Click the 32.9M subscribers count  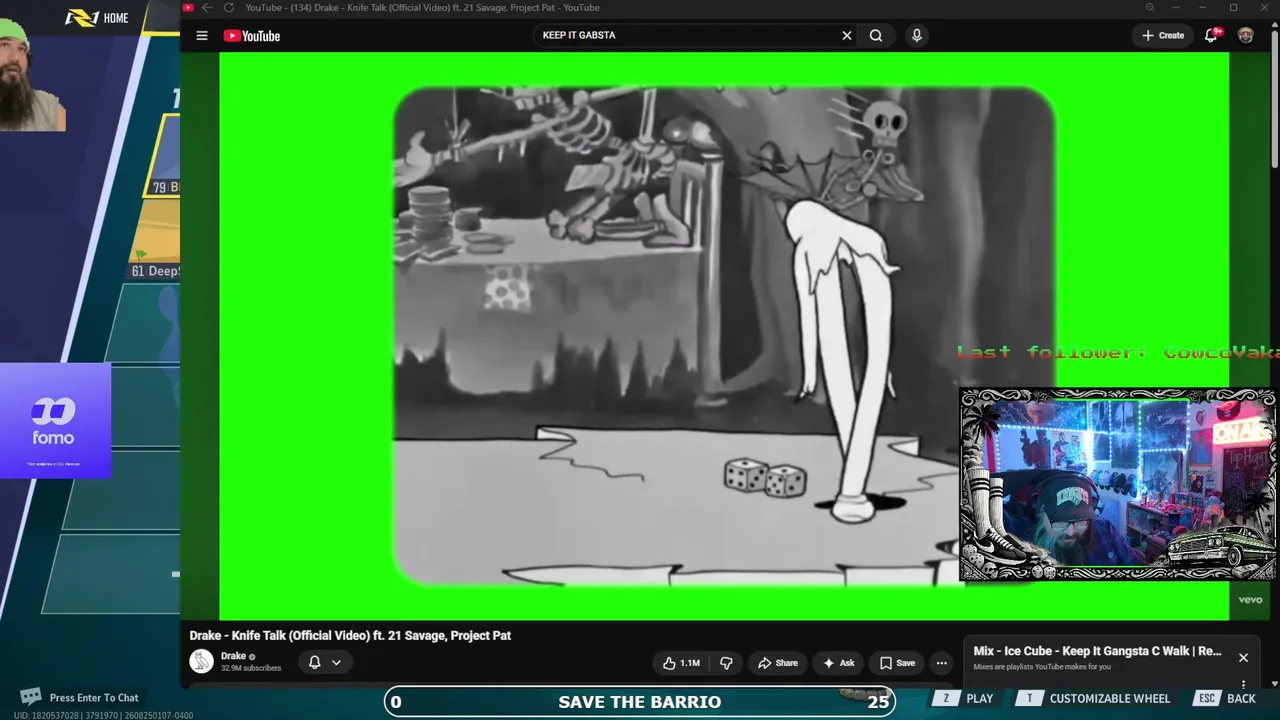tap(251, 668)
